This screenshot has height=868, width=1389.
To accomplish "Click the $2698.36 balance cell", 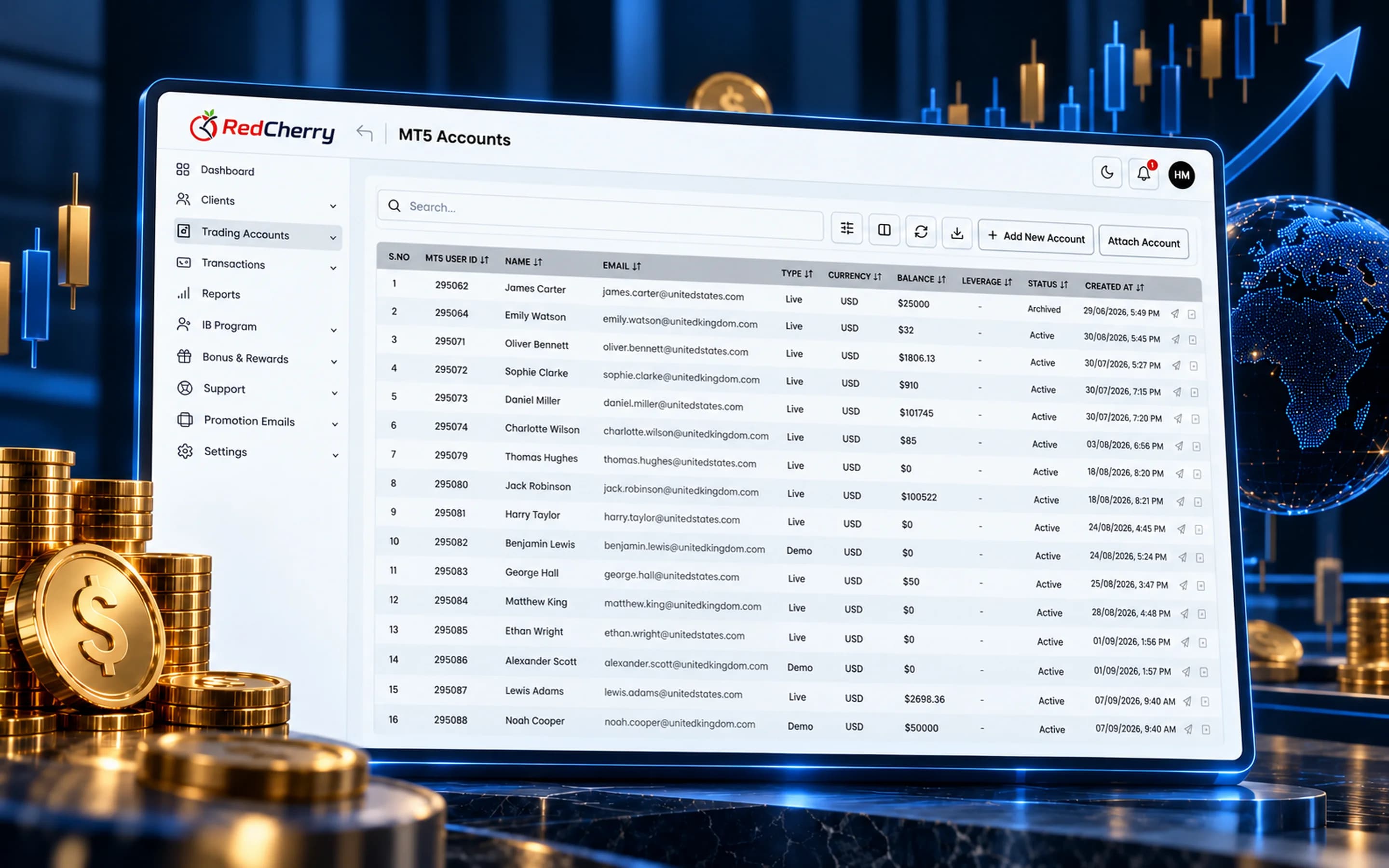I will tap(924, 699).
